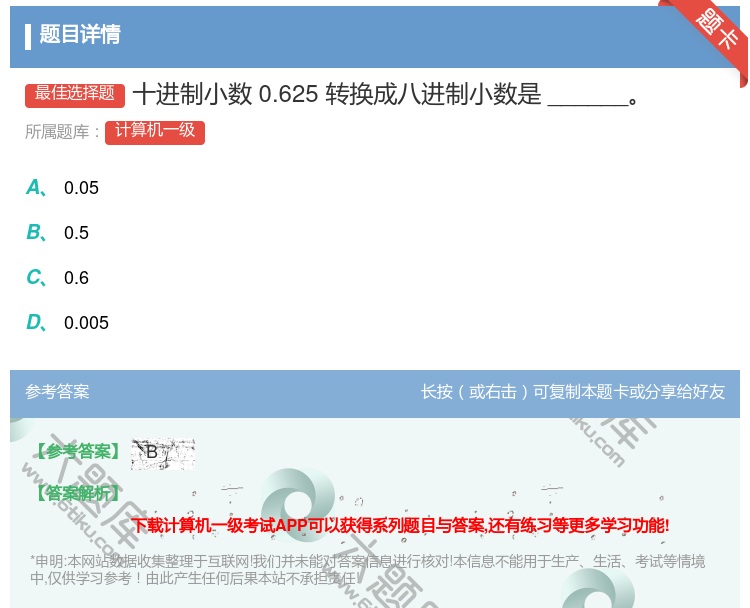Click the 最佳选择题 question type badge
Viewport: 750px width, 608px height.
[x=75, y=95]
